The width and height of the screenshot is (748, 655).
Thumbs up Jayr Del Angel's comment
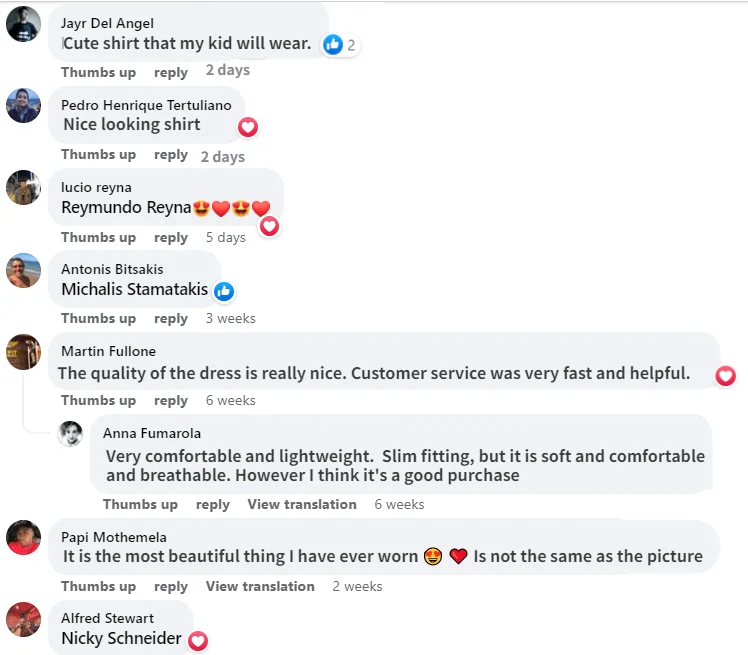click(x=98, y=72)
